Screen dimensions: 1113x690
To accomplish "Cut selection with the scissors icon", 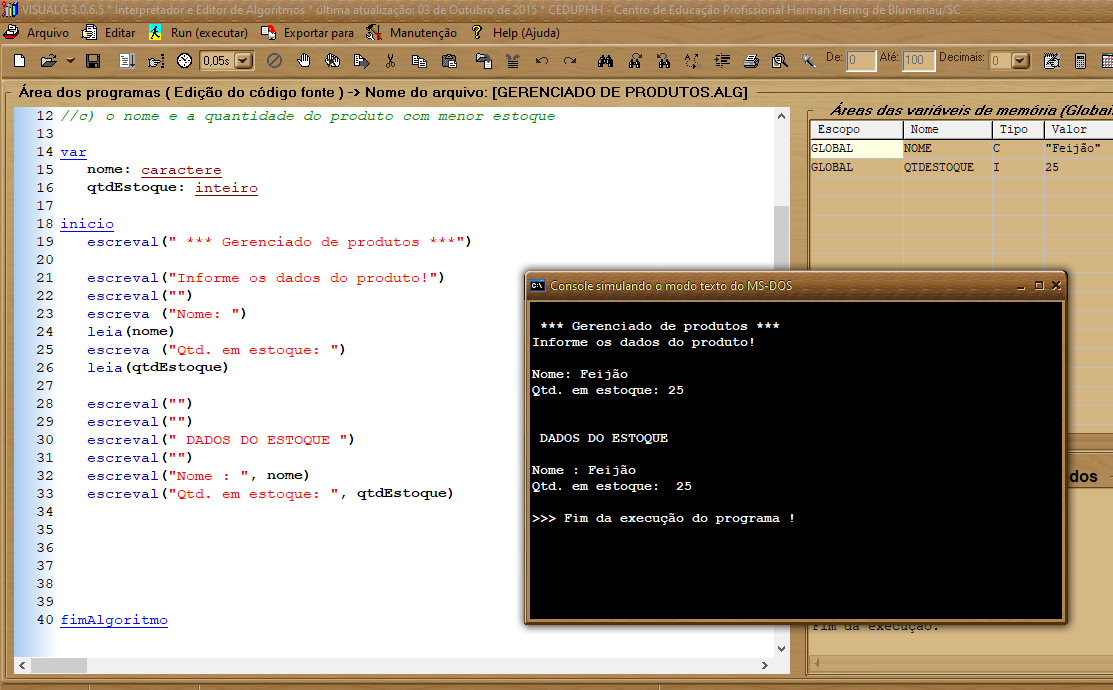I will pos(390,61).
